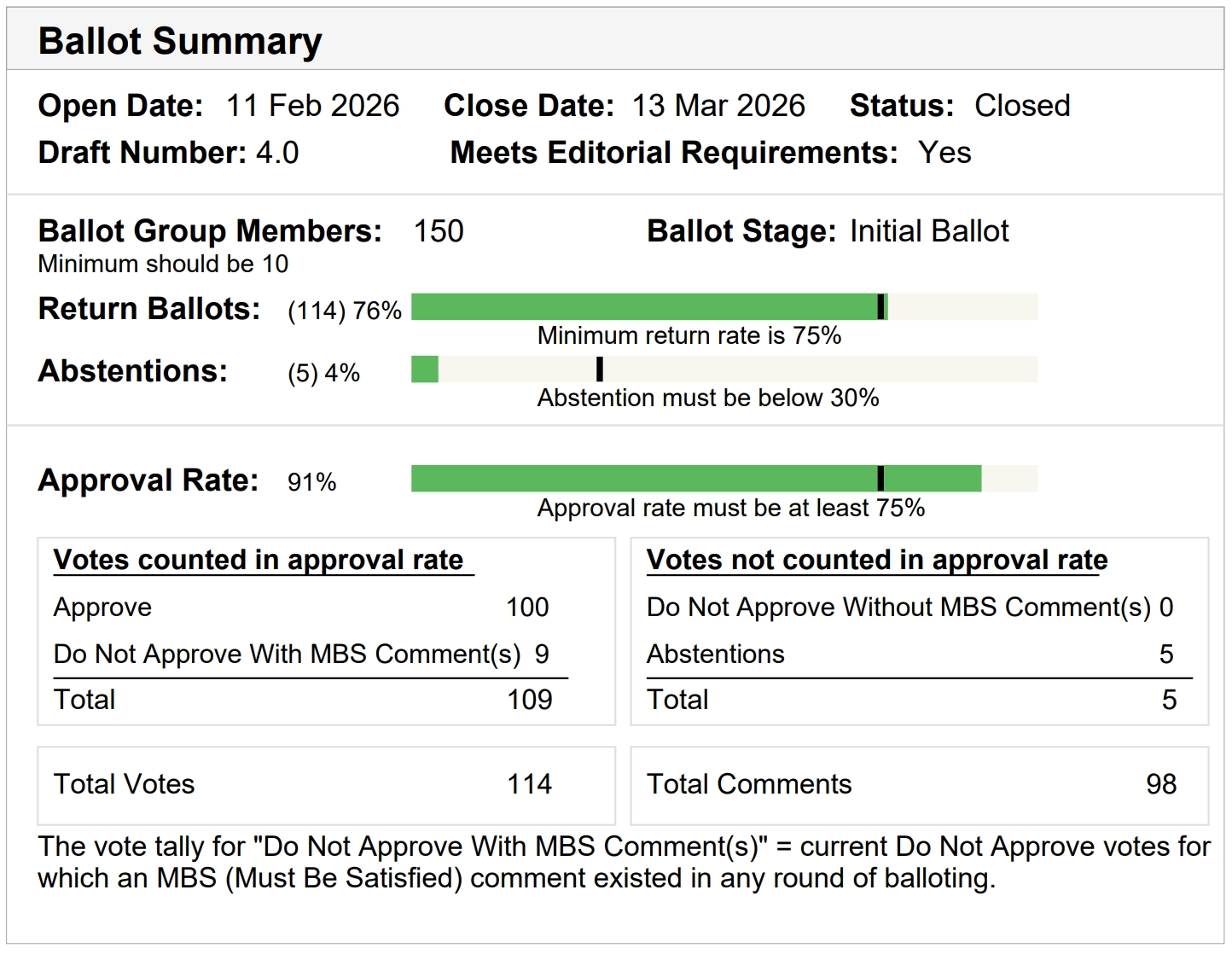Click the Do Not Approve With MBS count 9

(x=542, y=654)
